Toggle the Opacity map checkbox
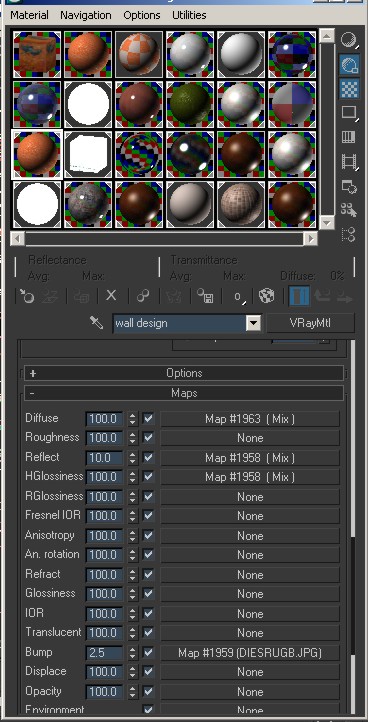 148,691
